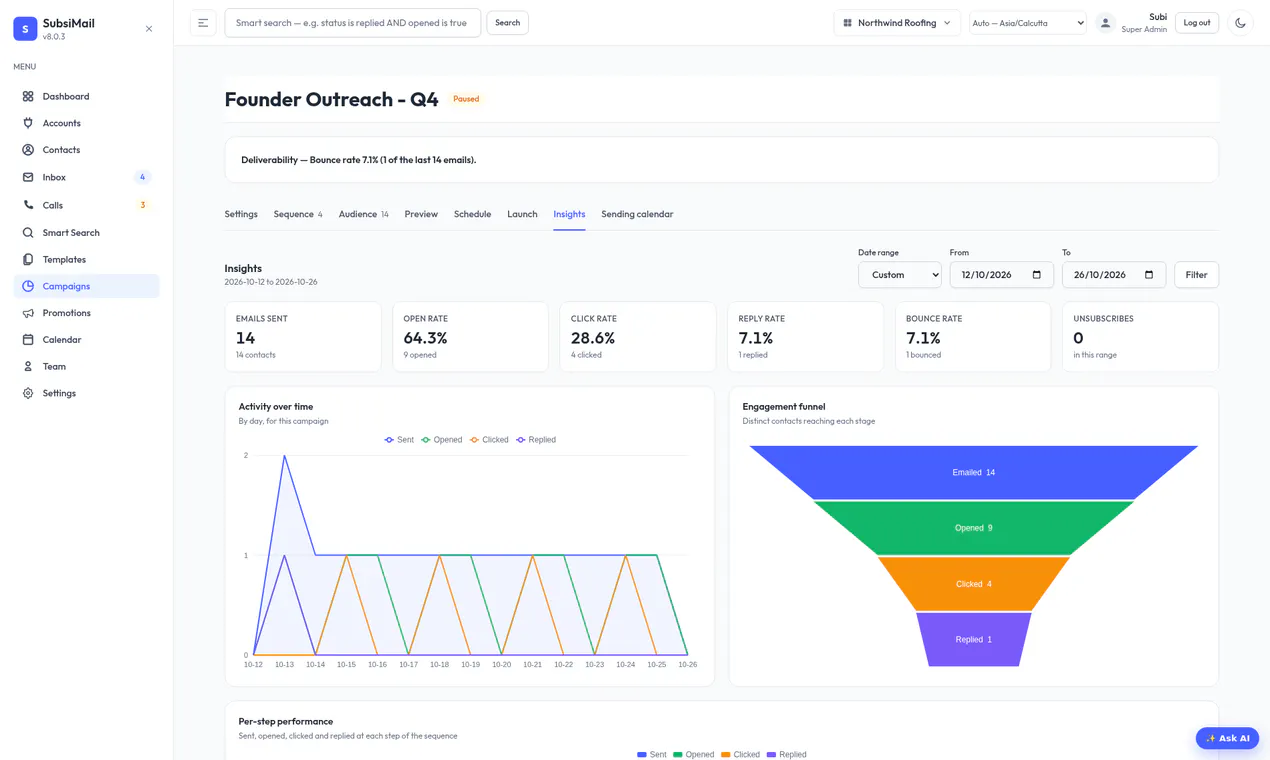Open the Calendar icon in sidebar
Screen dimensions: 1270x760
[x=28, y=340]
